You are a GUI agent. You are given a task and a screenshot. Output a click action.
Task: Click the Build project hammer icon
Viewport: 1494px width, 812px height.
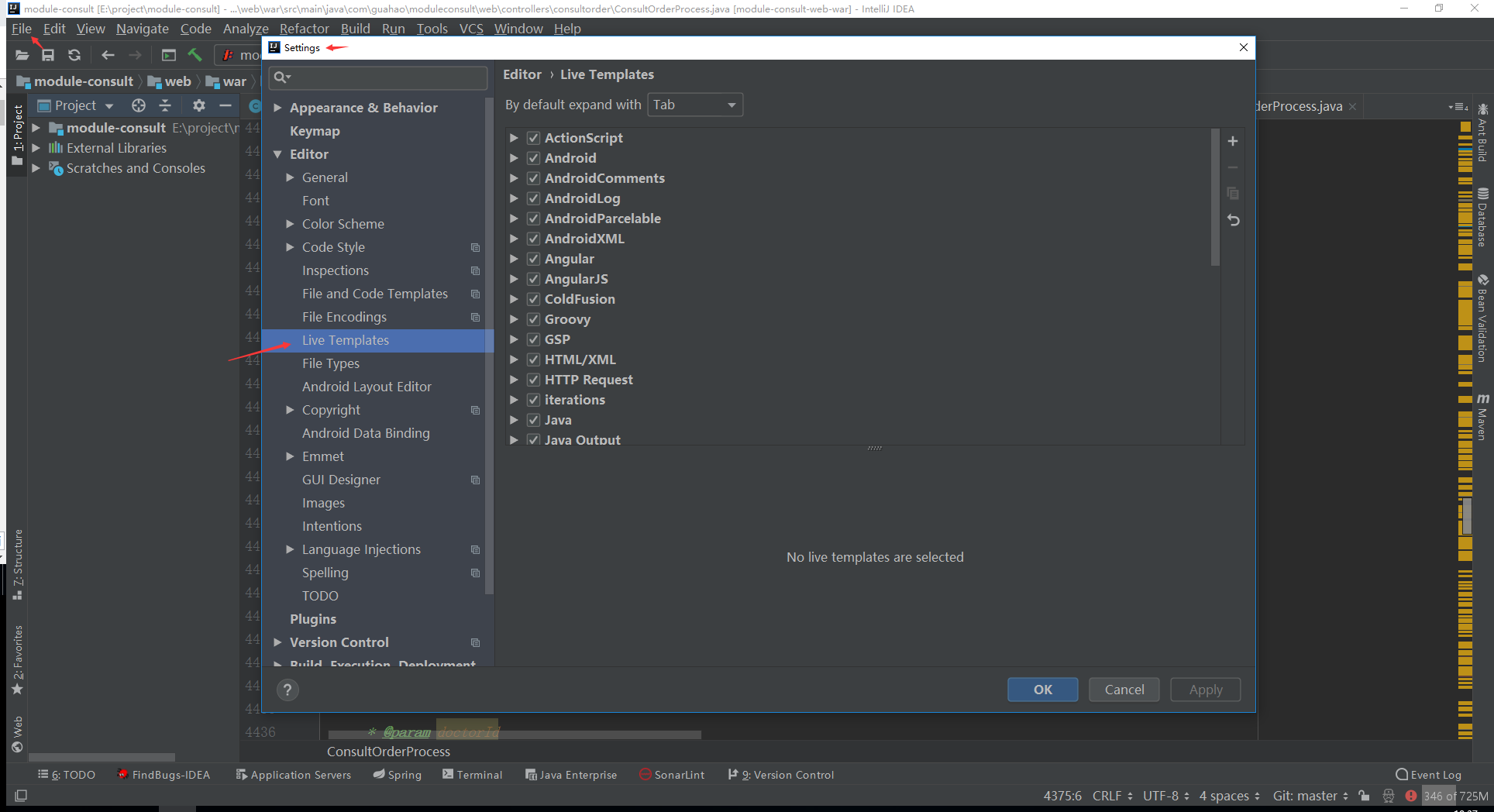(x=195, y=55)
